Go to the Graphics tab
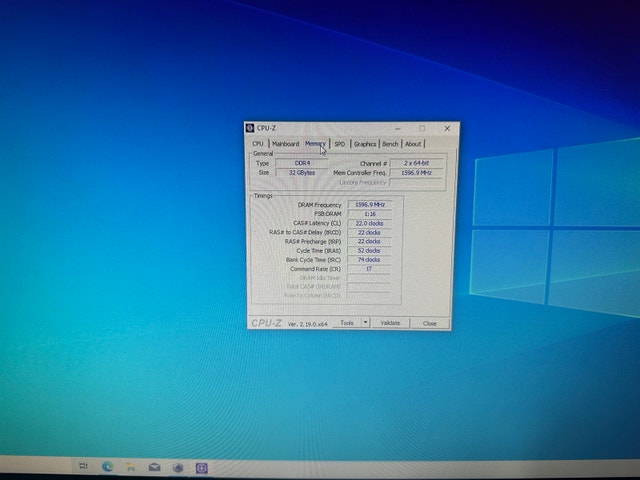 pos(365,144)
